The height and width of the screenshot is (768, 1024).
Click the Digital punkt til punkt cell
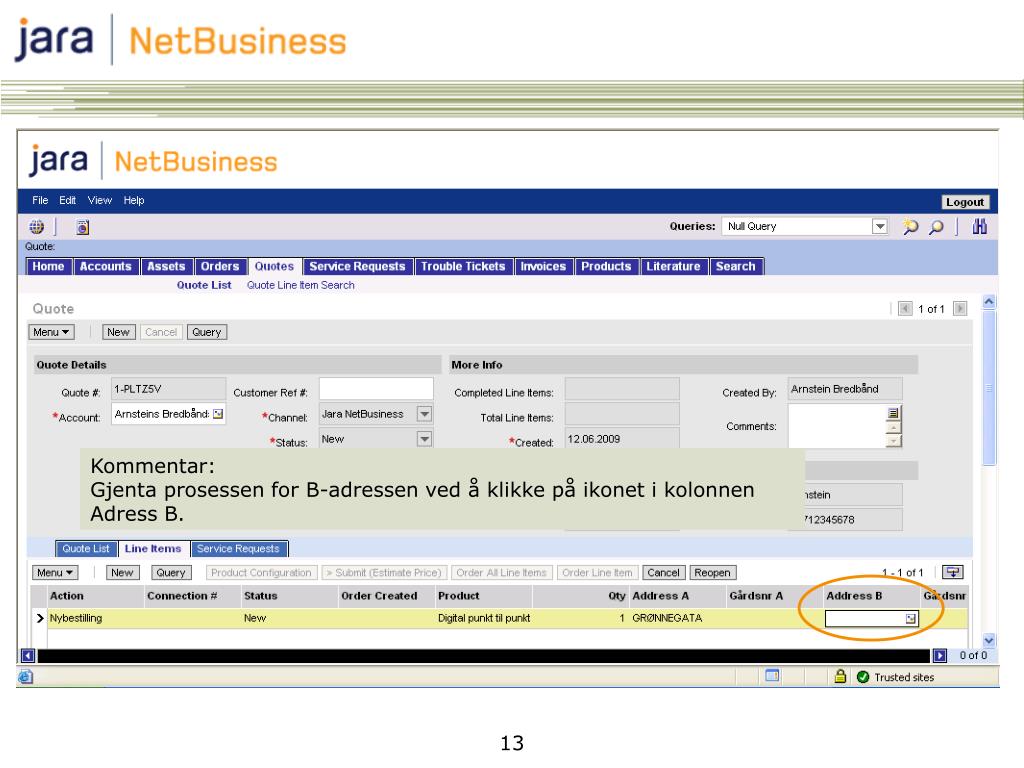tap(484, 618)
